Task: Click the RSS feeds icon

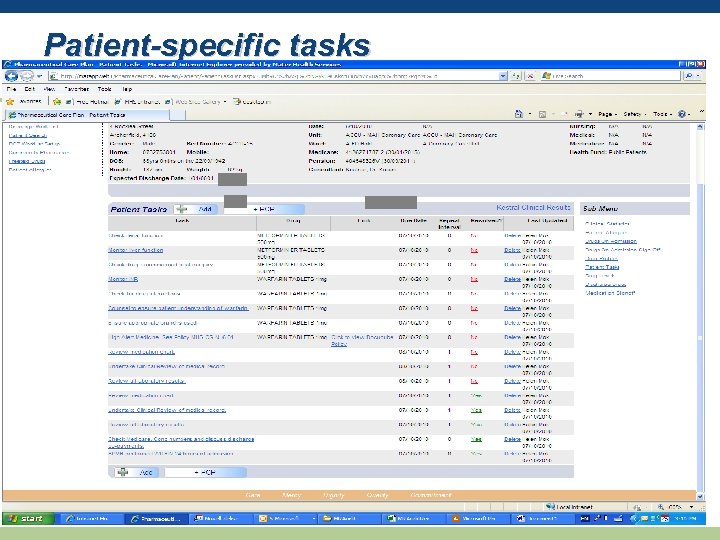Action: tap(542, 114)
